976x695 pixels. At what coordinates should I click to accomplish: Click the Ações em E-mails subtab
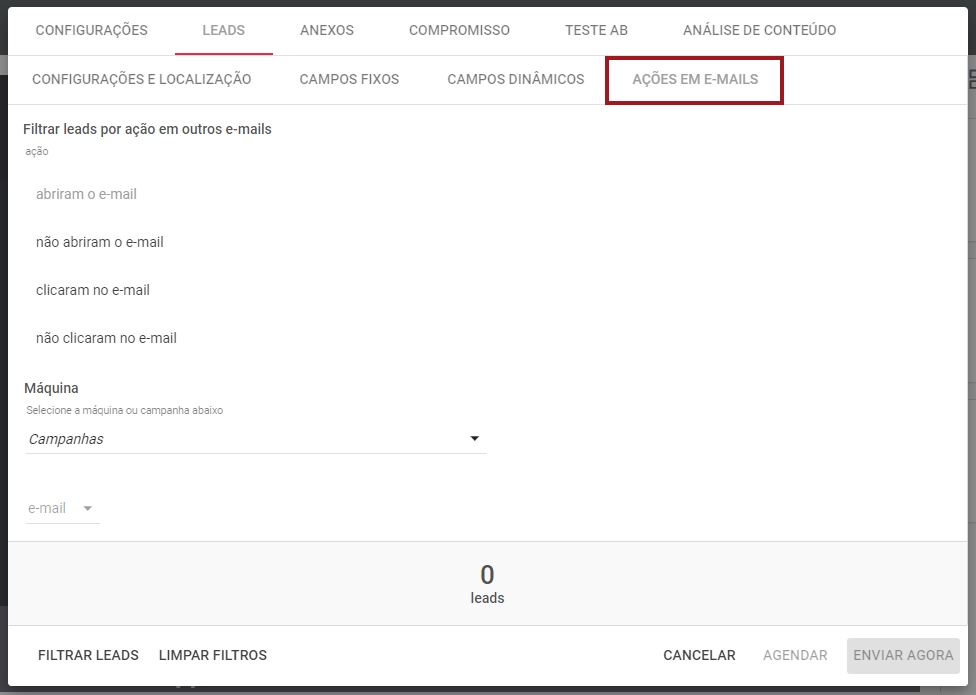(x=695, y=79)
